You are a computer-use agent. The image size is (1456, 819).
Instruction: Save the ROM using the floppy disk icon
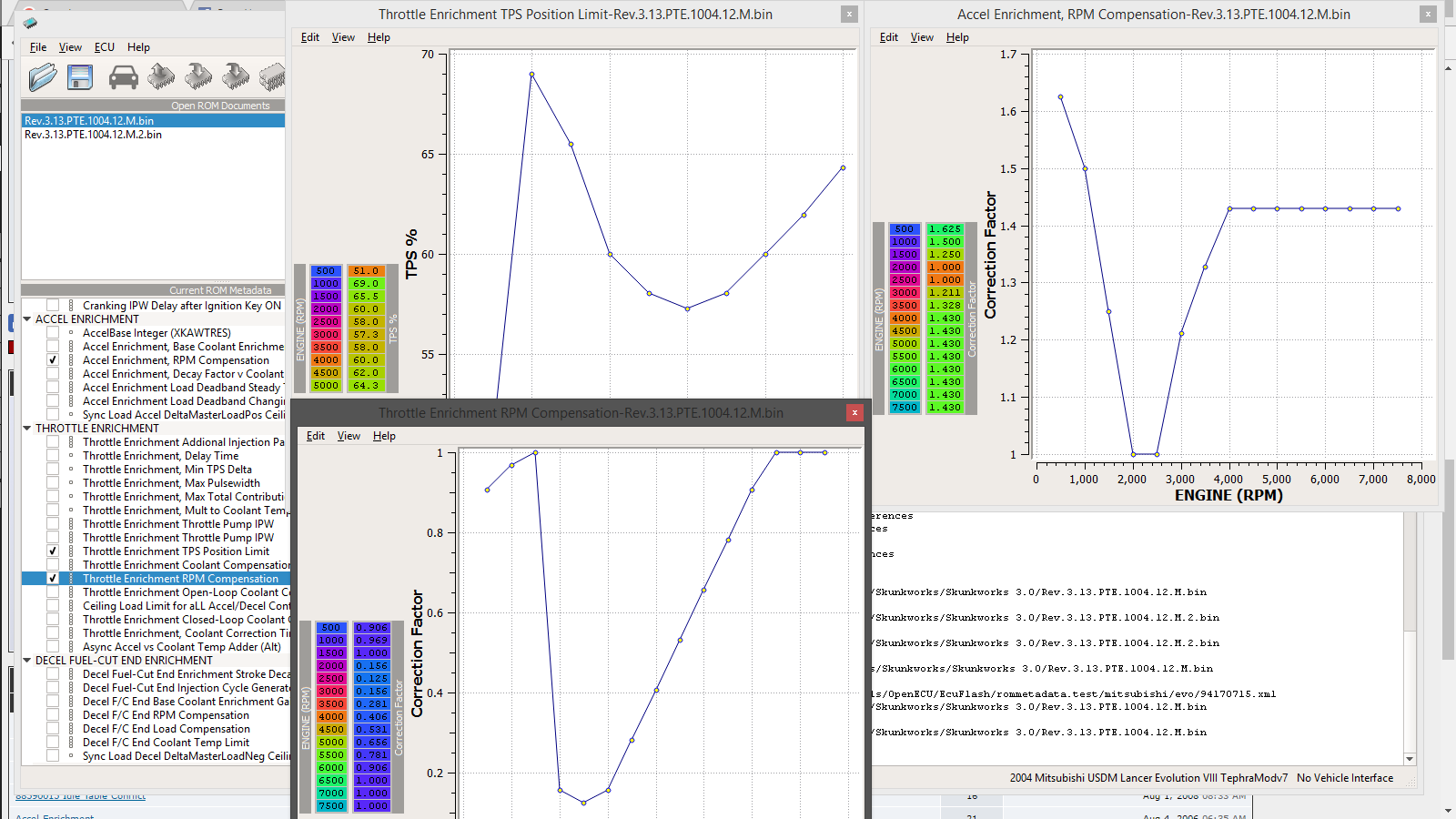click(80, 77)
